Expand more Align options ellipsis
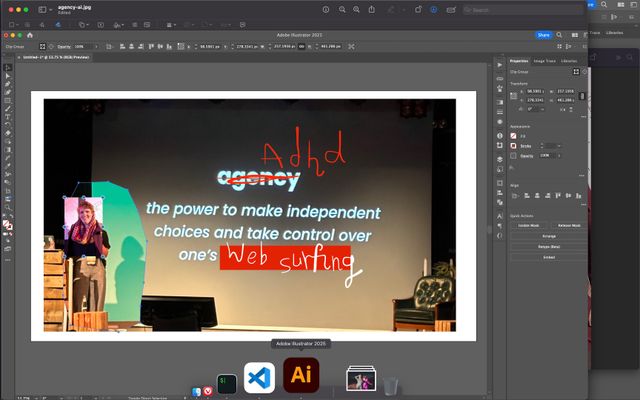This screenshot has height=400, width=640. [583, 204]
